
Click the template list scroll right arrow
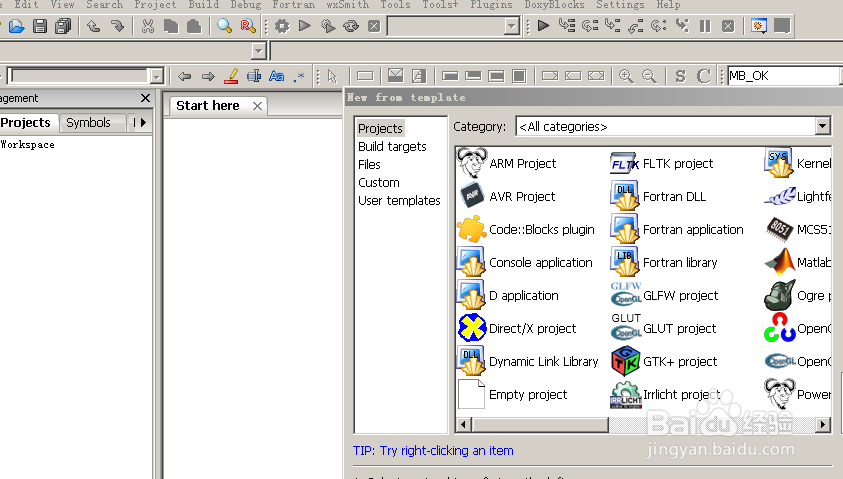(823, 425)
